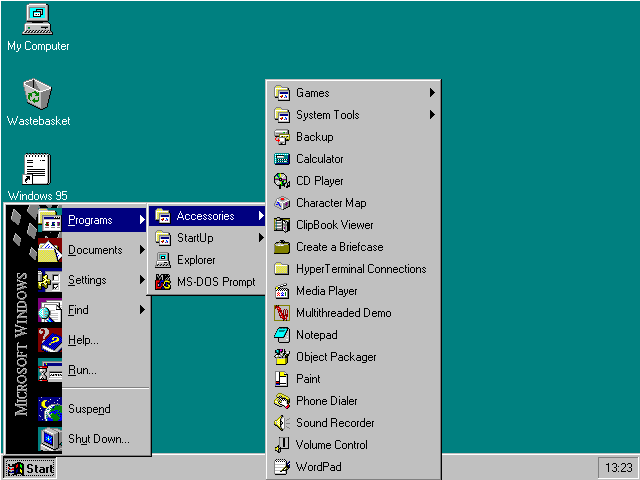Click the WordPad icon
640x480 pixels.
(x=282, y=467)
